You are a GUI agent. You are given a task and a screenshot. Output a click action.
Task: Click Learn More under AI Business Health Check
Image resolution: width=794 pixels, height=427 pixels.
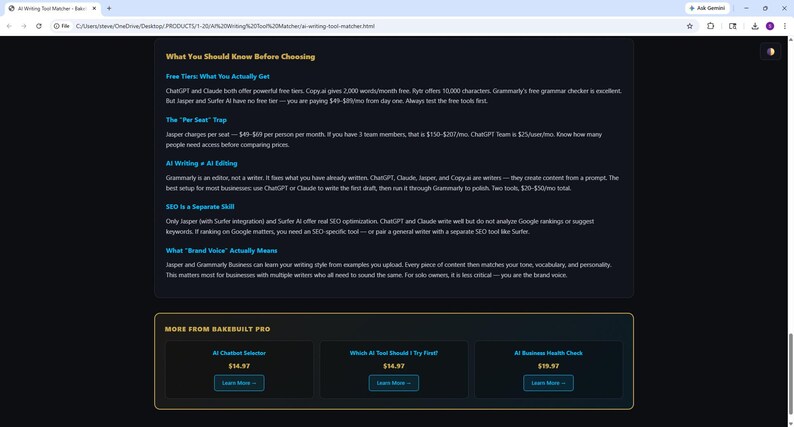point(548,383)
